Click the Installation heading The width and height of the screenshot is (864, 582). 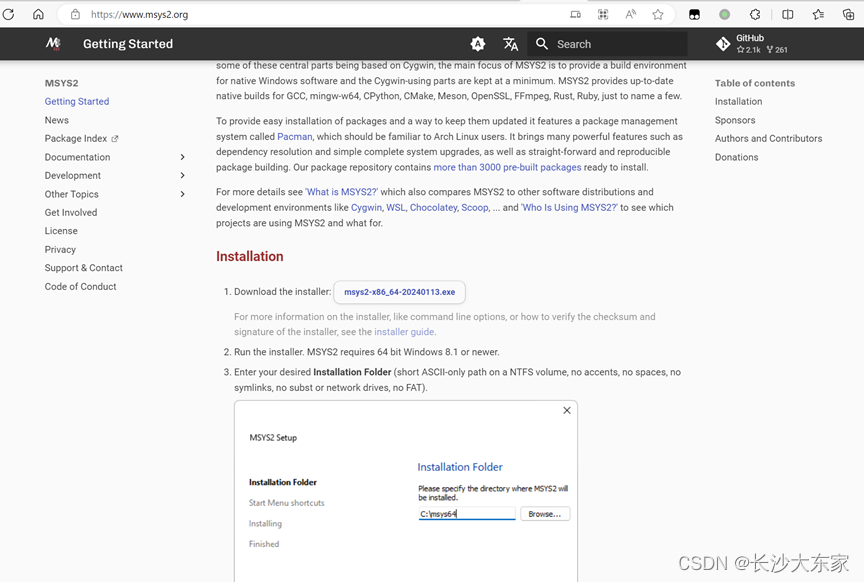[250, 256]
